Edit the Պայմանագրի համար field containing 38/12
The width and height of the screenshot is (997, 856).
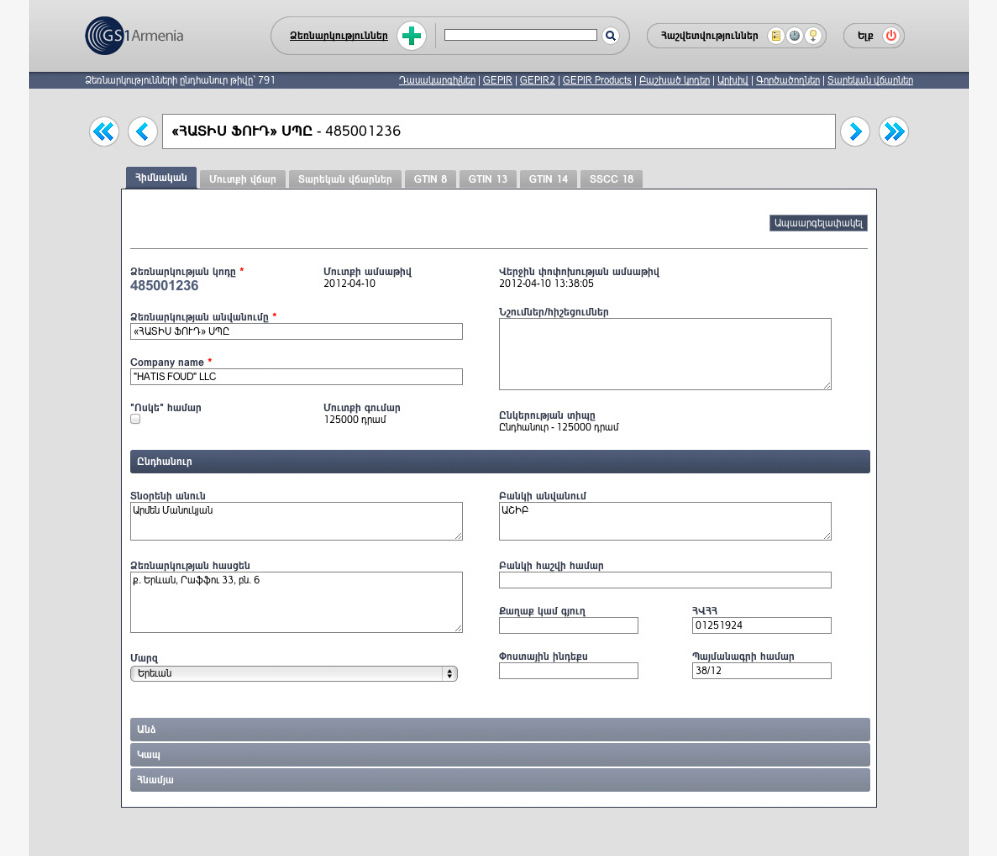[762, 670]
